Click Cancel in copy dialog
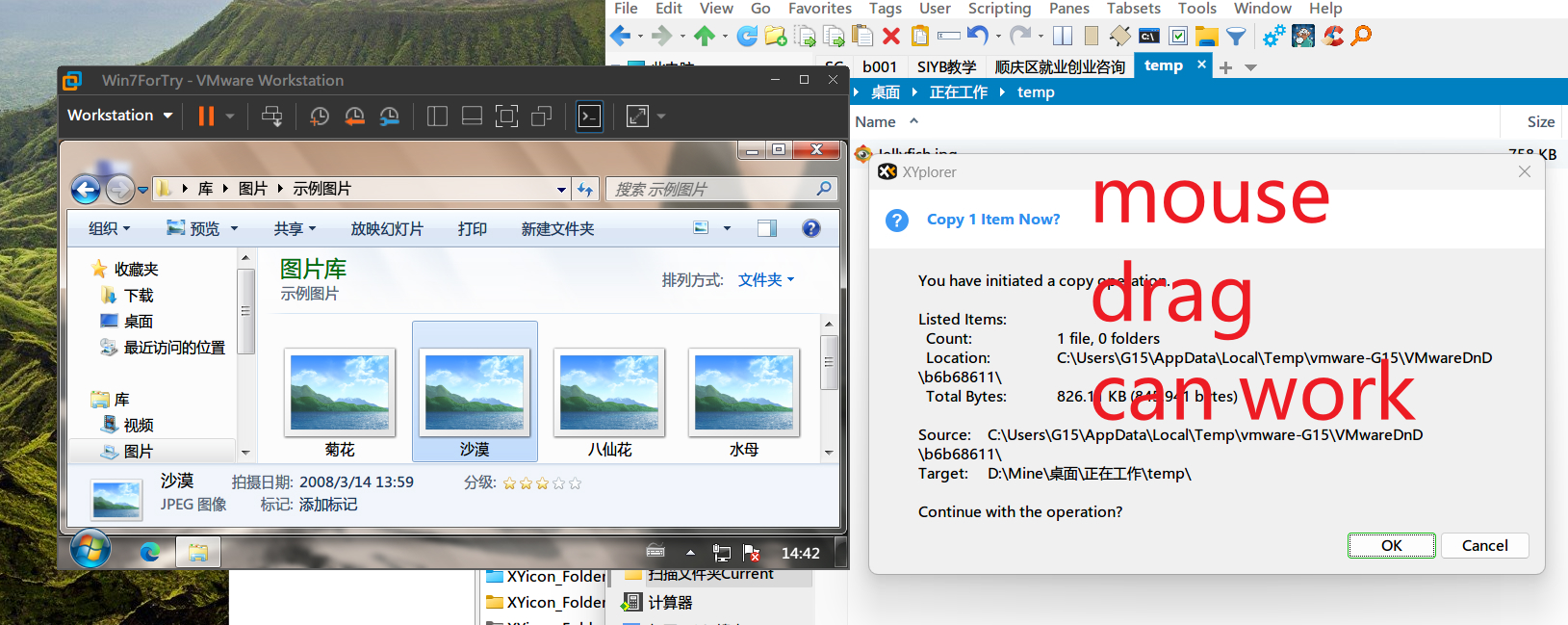1568x625 pixels. (x=1485, y=546)
